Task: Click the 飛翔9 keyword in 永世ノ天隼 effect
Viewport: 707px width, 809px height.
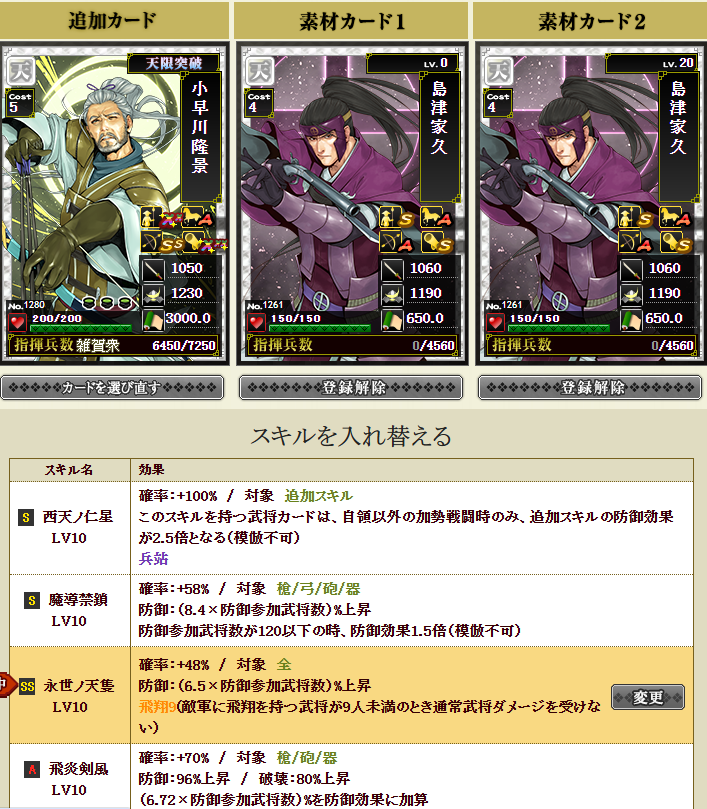Action: [x=157, y=706]
